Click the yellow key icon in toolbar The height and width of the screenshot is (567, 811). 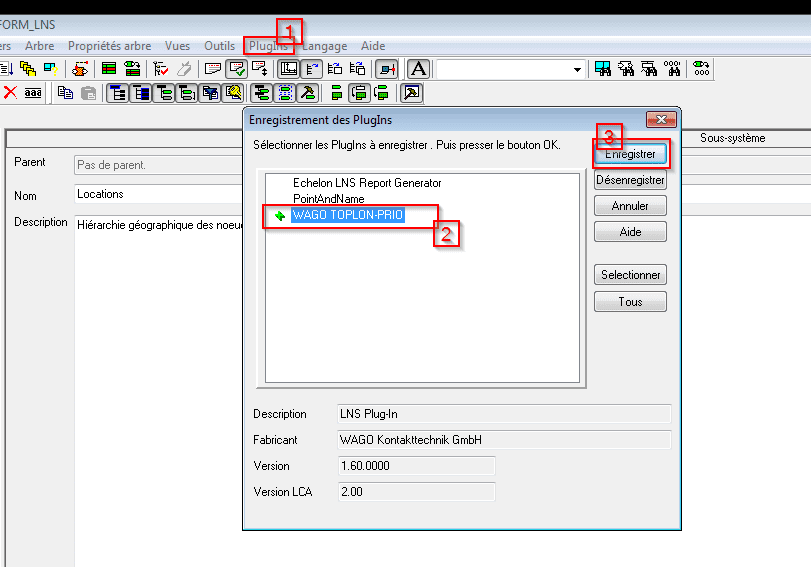pos(234,93)
